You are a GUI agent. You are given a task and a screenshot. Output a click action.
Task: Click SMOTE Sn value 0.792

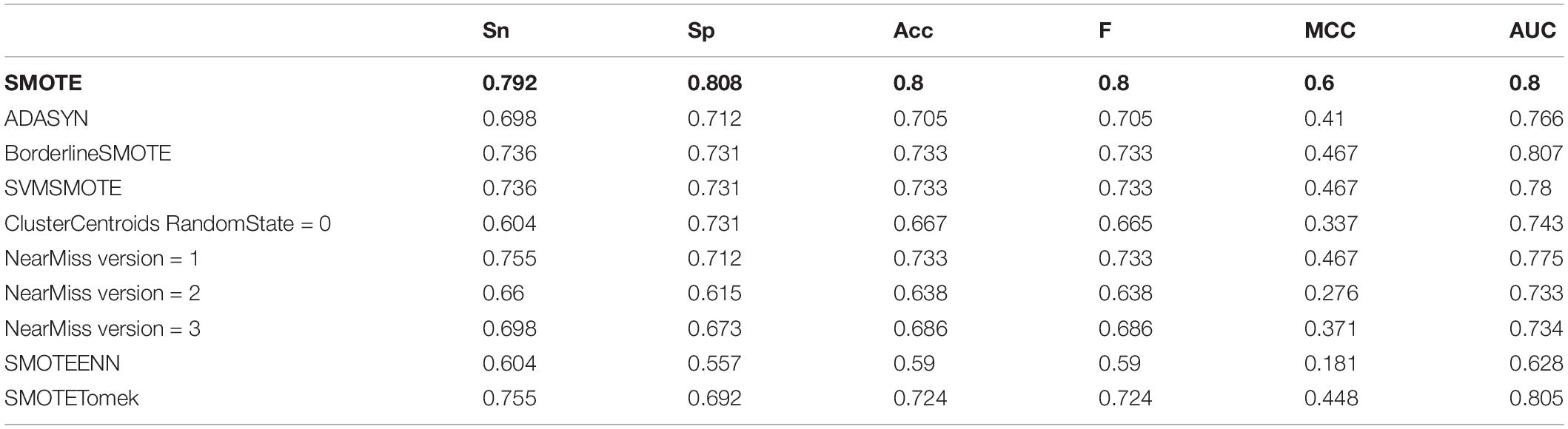coord(509,83)
